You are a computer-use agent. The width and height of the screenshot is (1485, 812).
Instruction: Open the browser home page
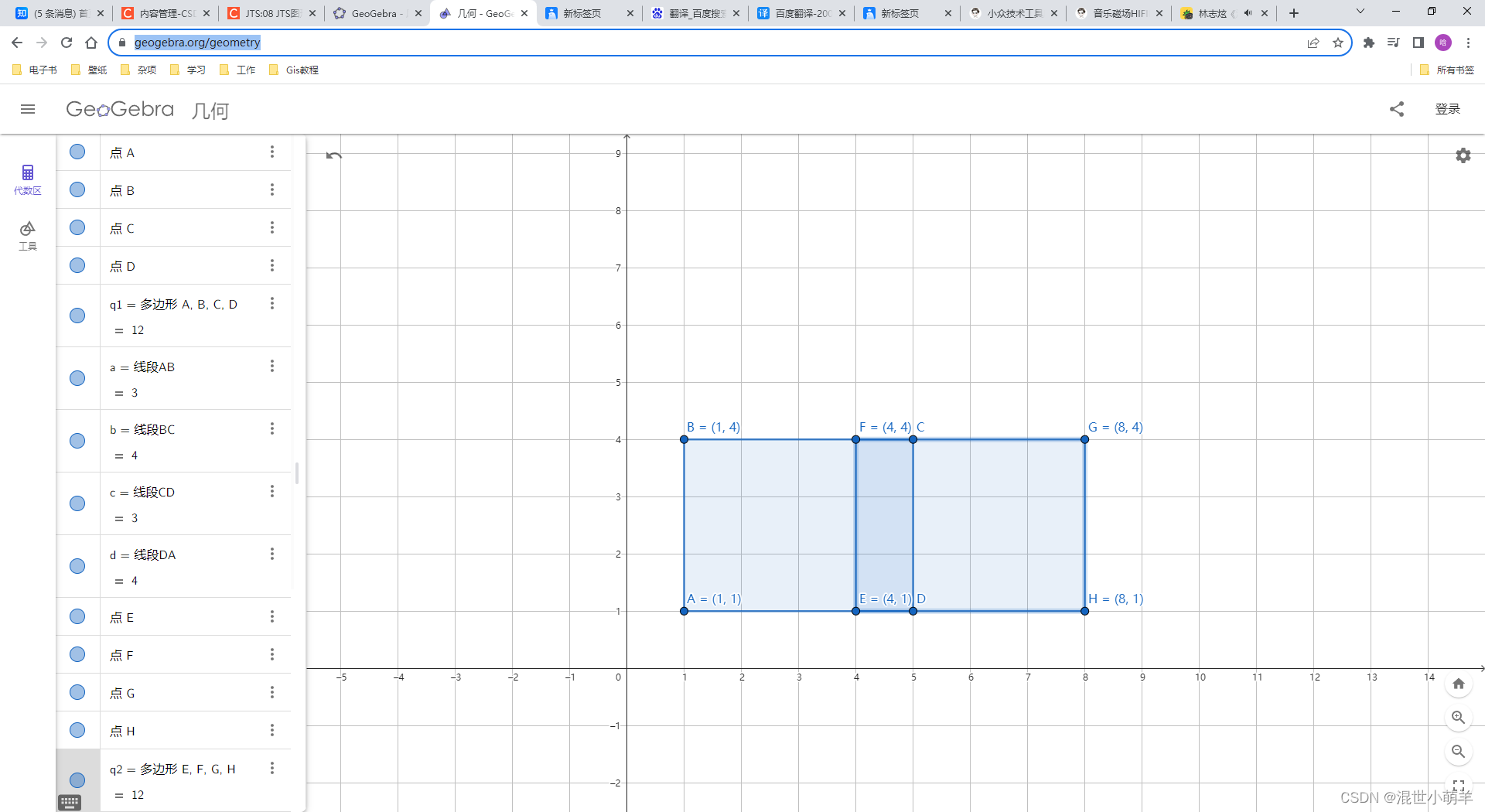pos(91,43)
